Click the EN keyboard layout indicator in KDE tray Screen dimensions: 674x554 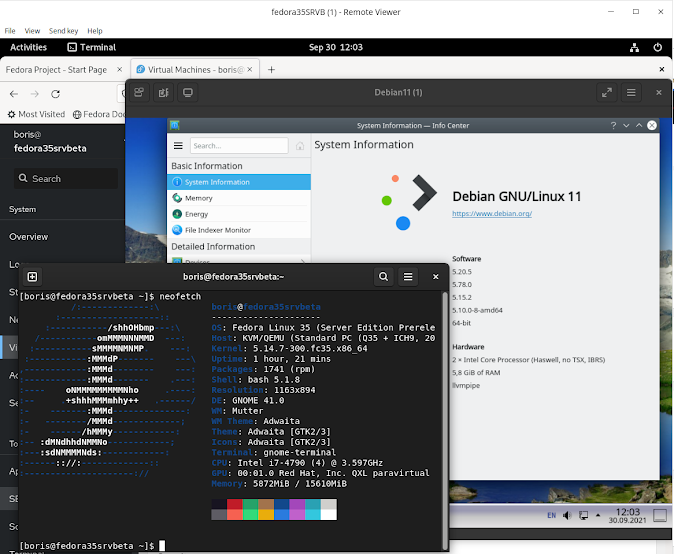(551, 515)
